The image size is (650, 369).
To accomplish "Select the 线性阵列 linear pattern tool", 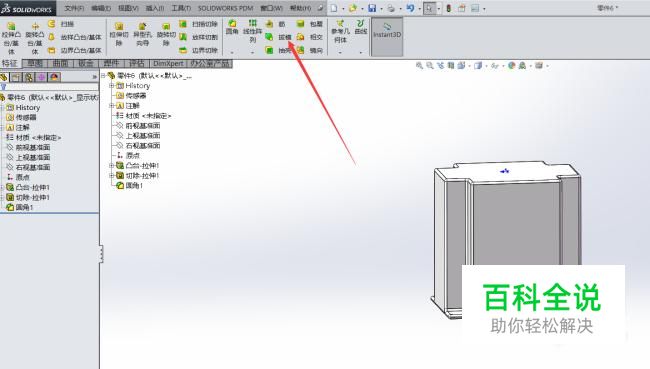I will [x=252, y=31].
